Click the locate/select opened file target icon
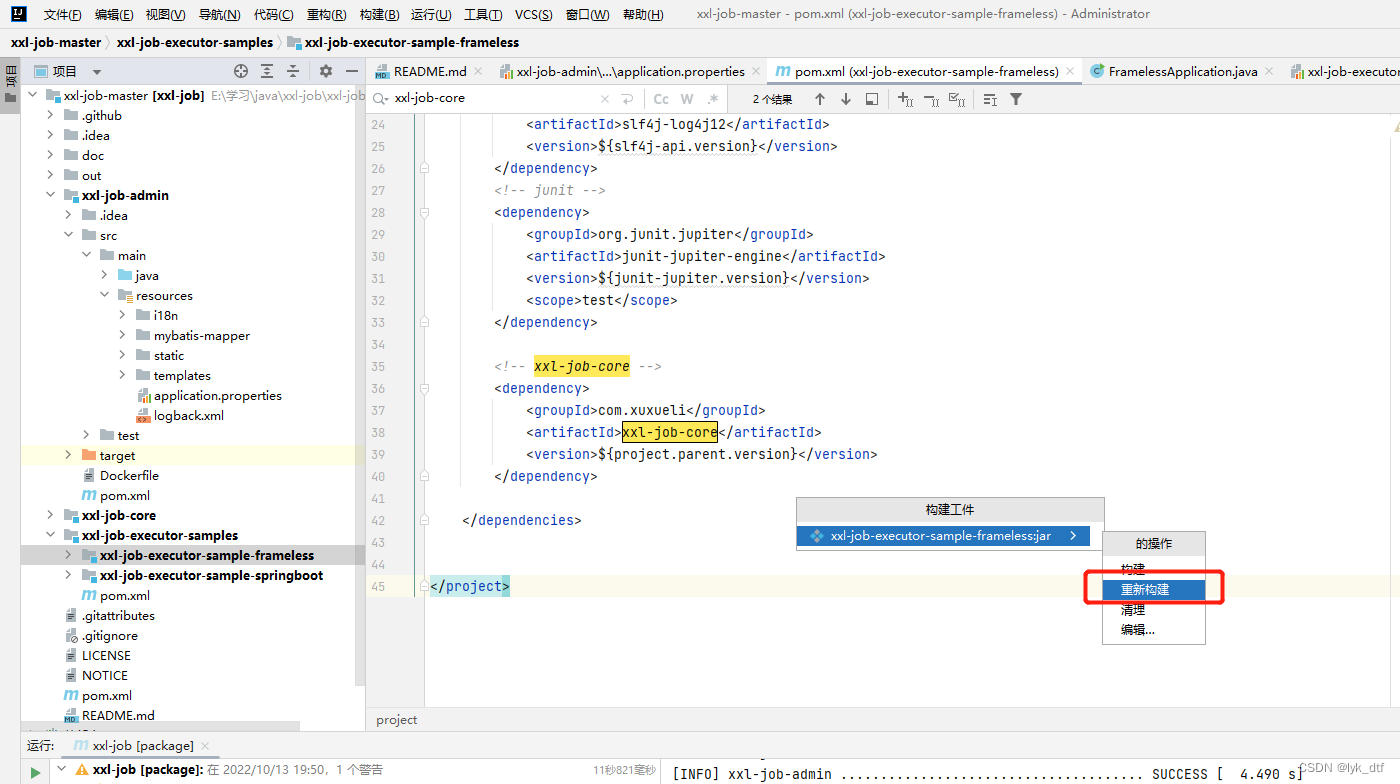 tap(241, 71)
